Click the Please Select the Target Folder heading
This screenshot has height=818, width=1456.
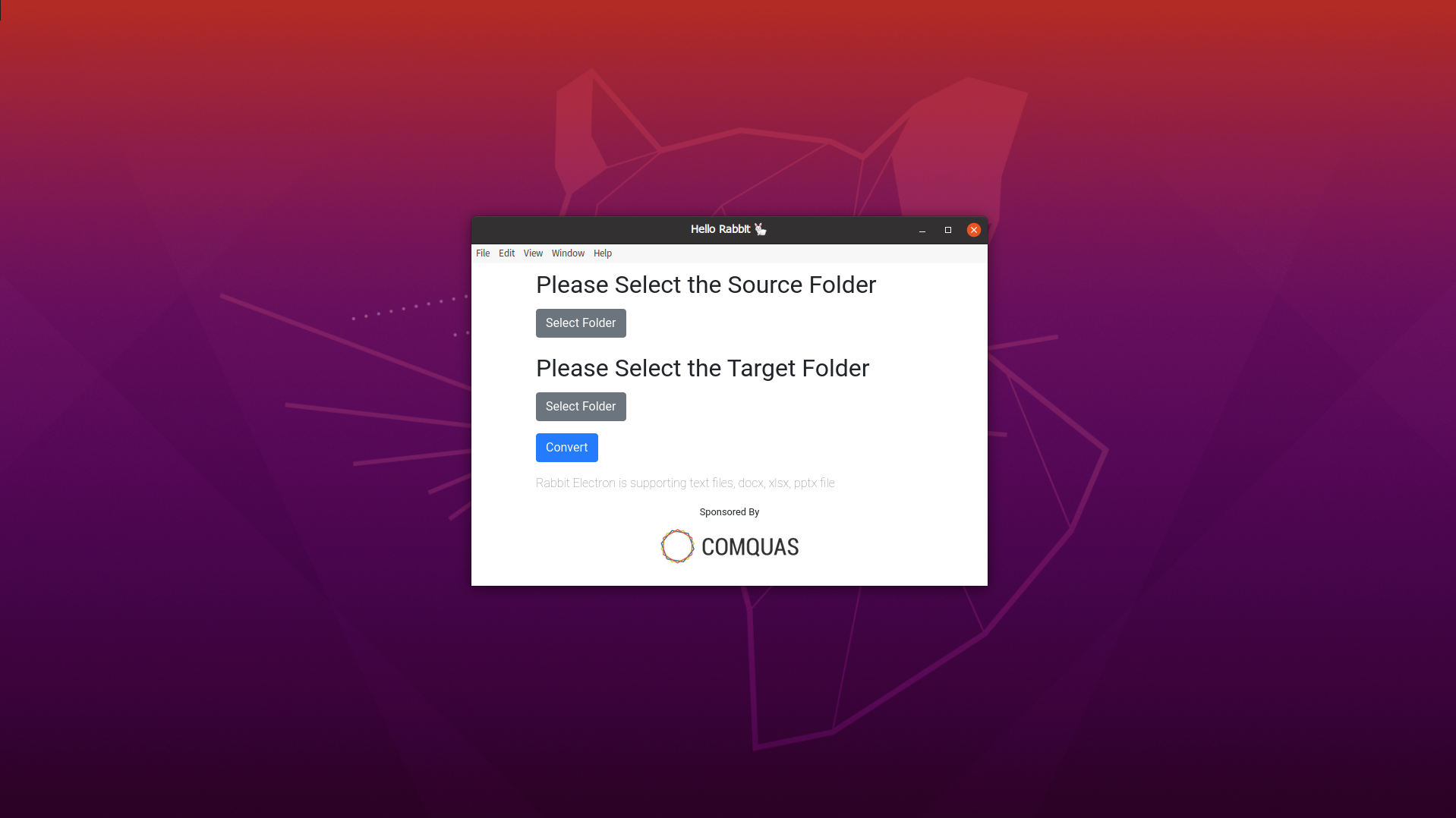tap(702, 369)
